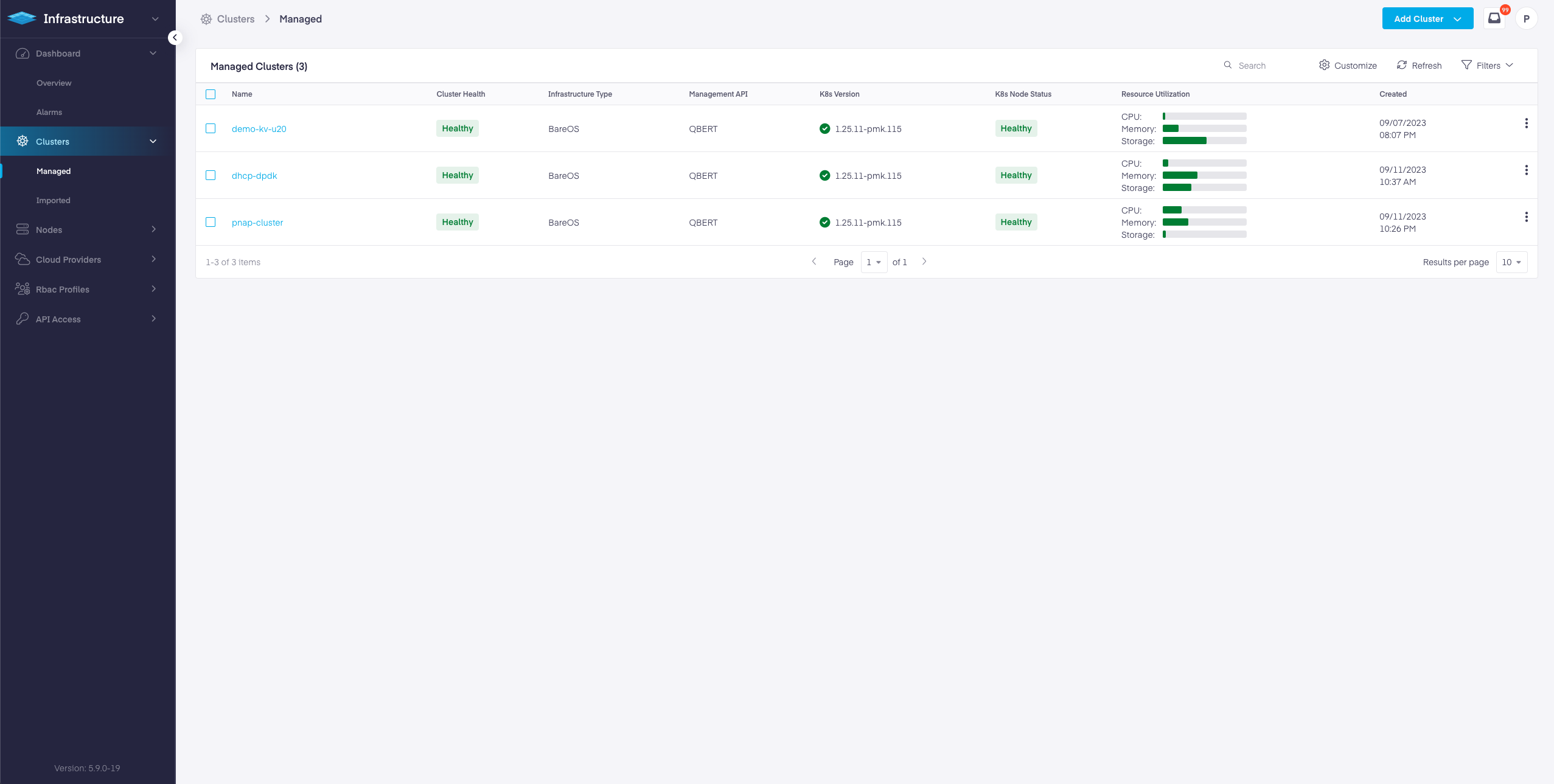Viewport: 1554px width, 784px height.
Task: Expand the Results per page dropdown
Action: tap(1511, 262)
